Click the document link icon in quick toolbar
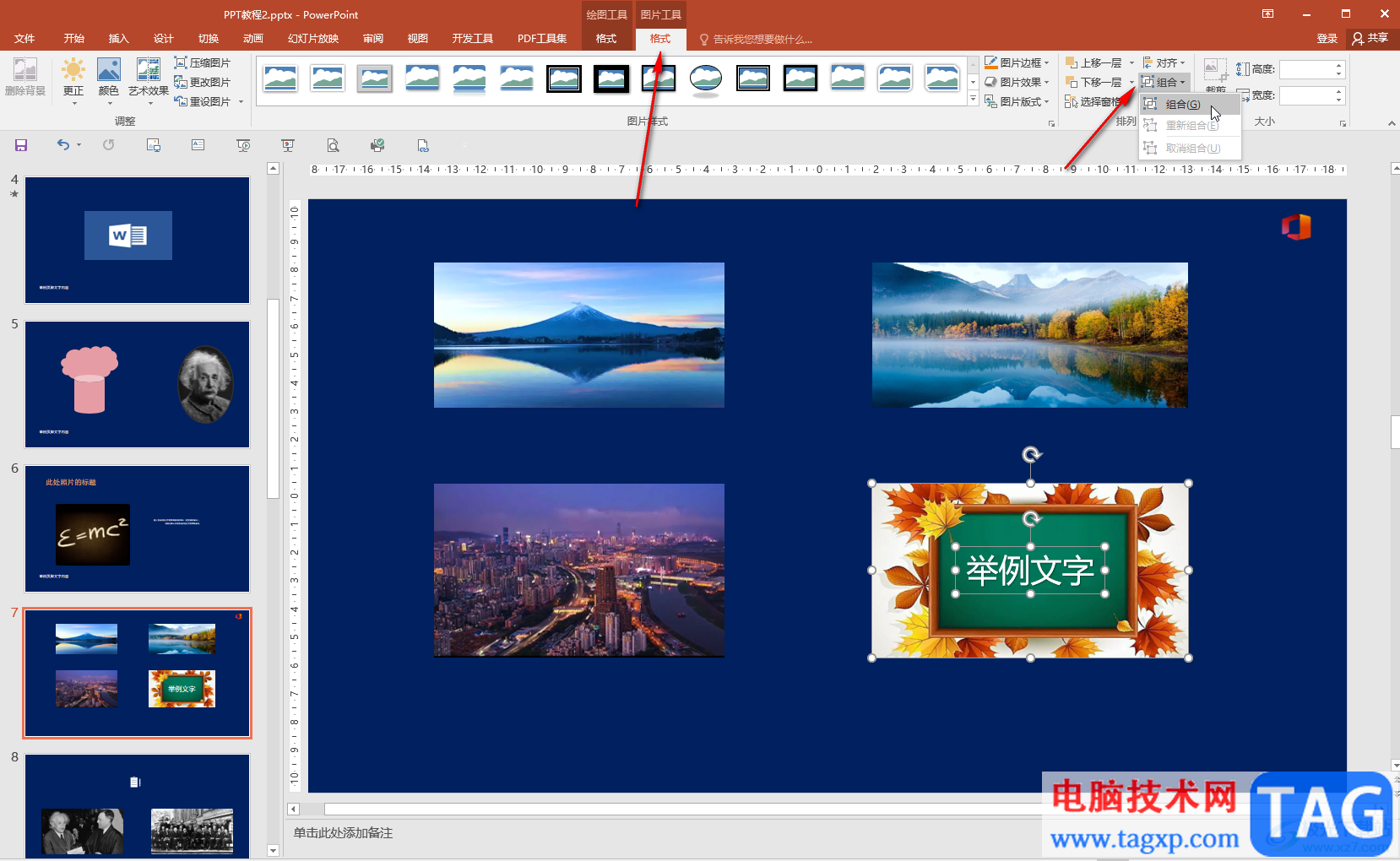The height and width of the screenshot is (861, 1400). point(423,145)
